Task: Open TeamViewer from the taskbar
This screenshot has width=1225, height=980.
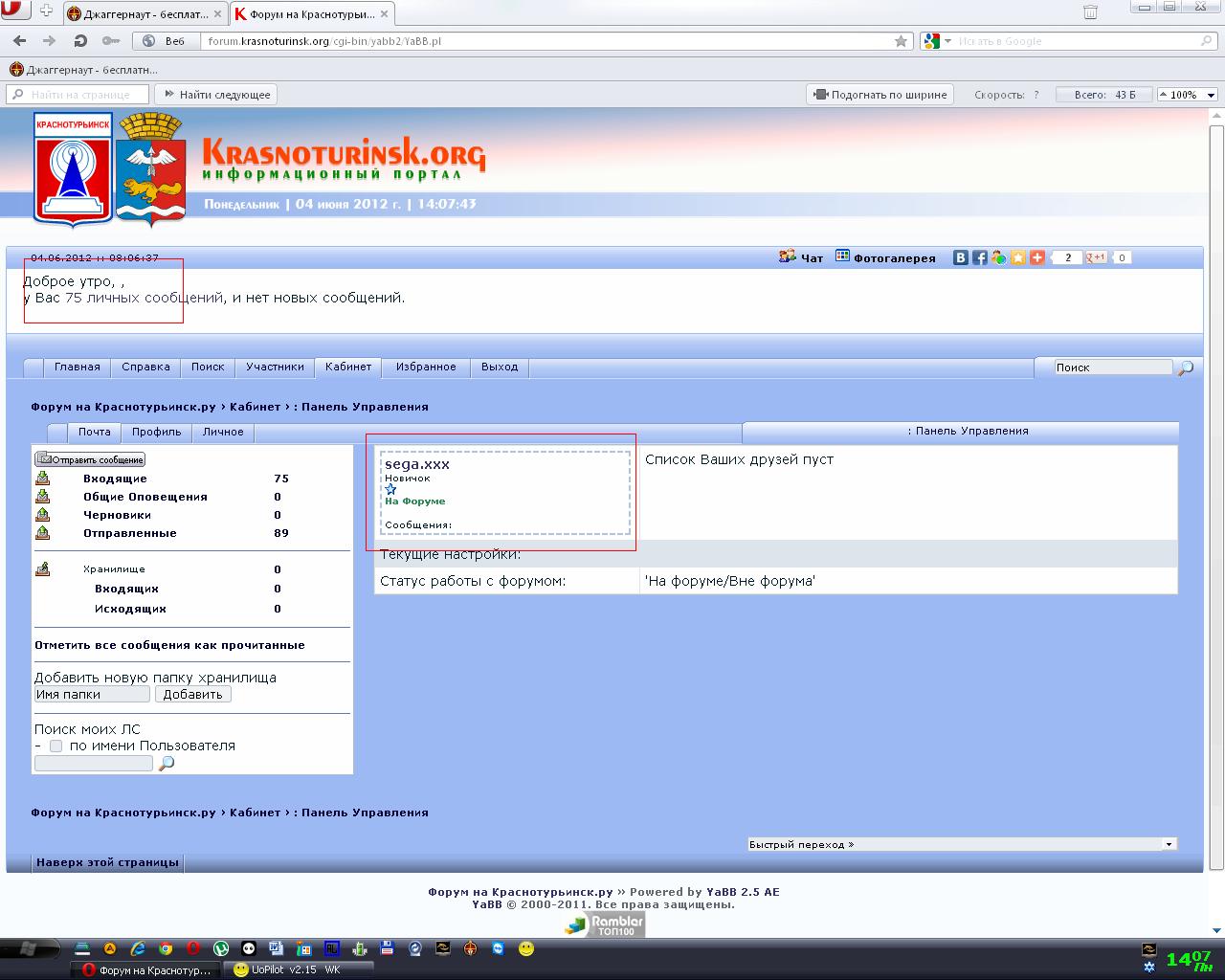Action: tap(498, 948)
